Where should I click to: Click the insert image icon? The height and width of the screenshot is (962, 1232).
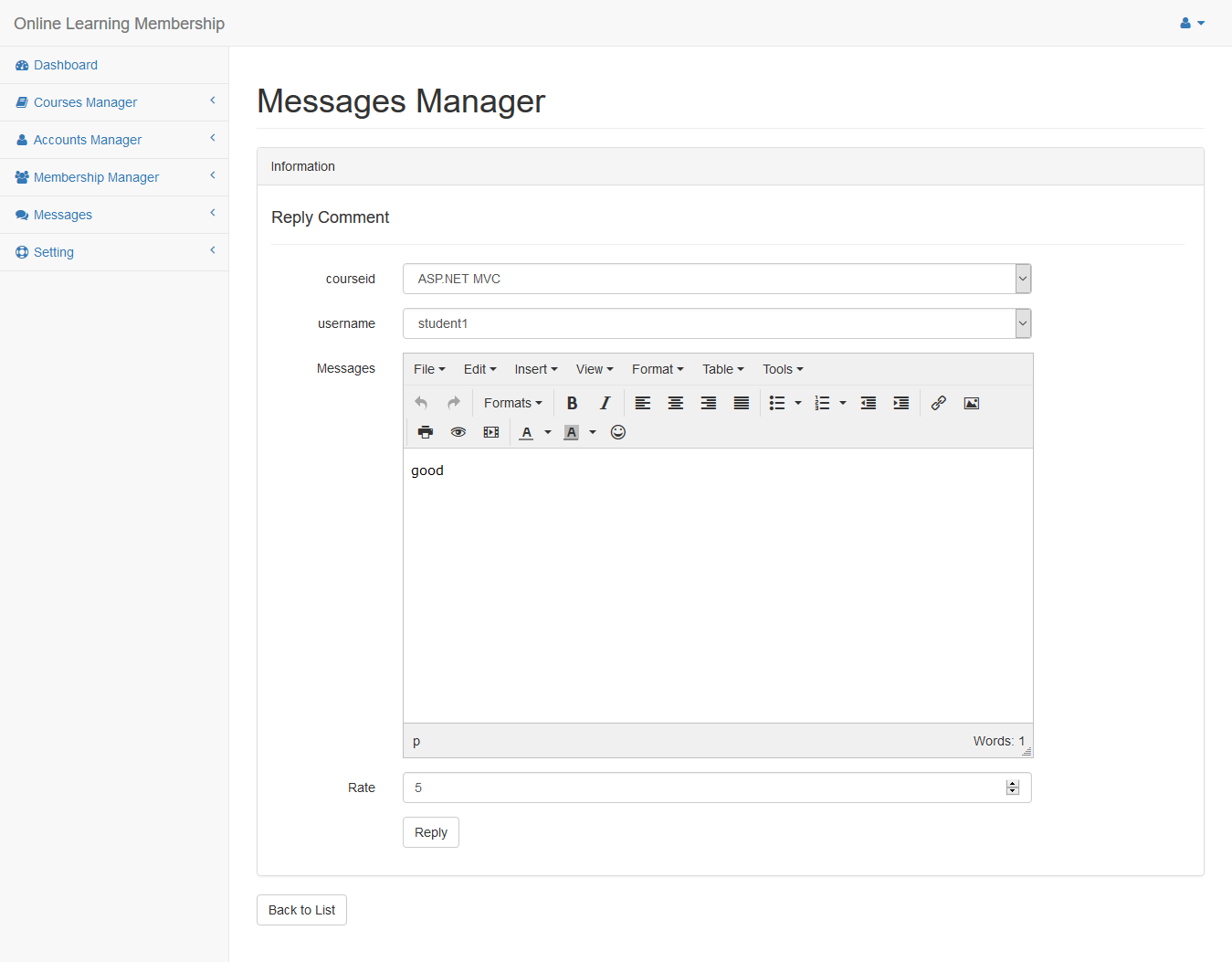click(x=971, y=403)
